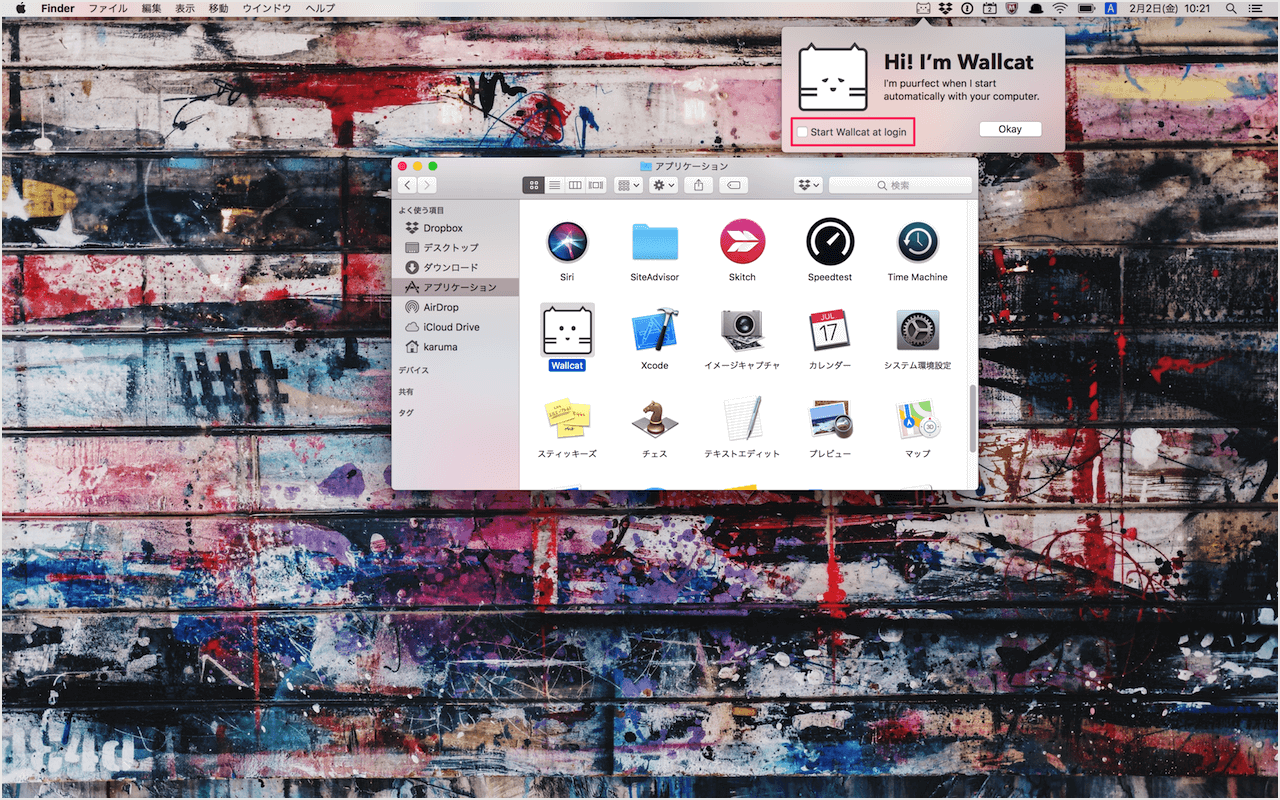This screenshot has width=1280, height=800.
Task: Open the item arrangement dropdown
Action: point(629,185)
